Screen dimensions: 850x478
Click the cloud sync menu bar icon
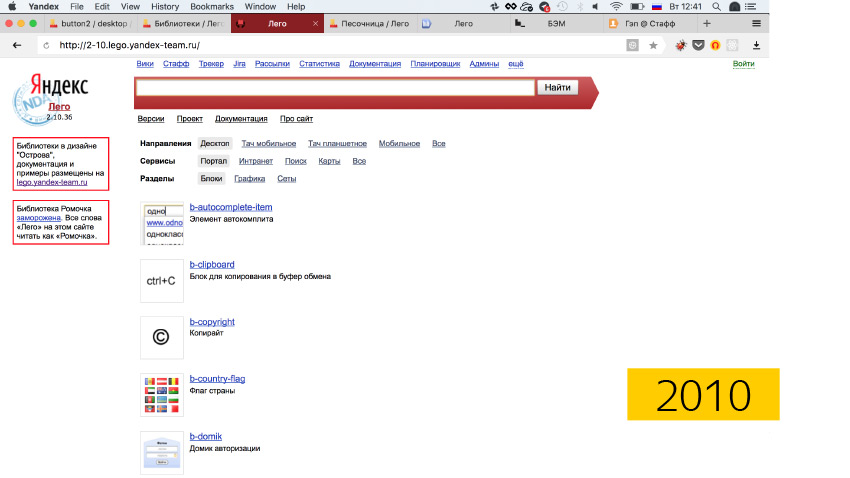pyautogui.click(x=526, y=7)
